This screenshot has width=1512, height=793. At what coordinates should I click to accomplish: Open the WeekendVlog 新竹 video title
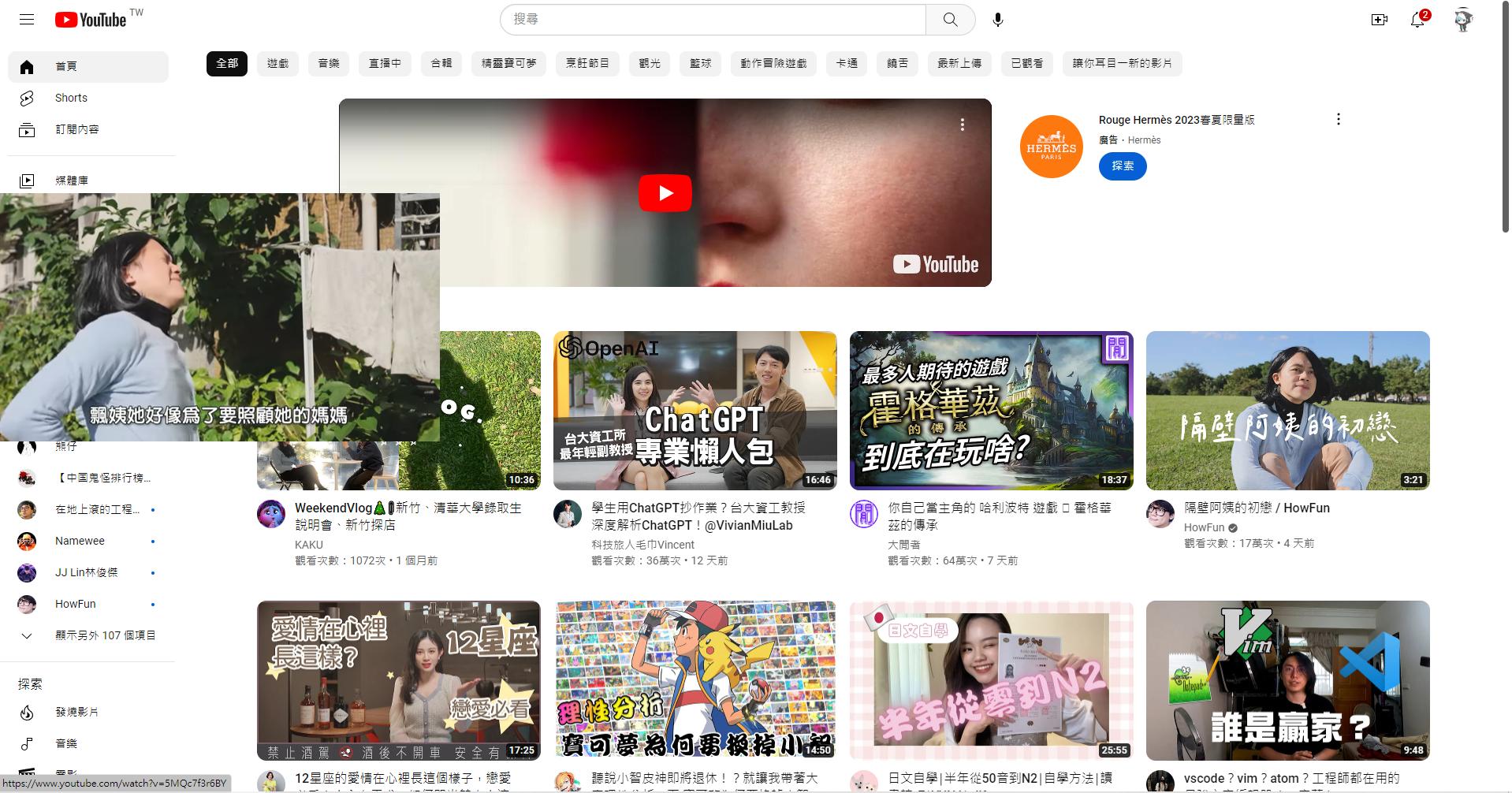tap(408, 516)
